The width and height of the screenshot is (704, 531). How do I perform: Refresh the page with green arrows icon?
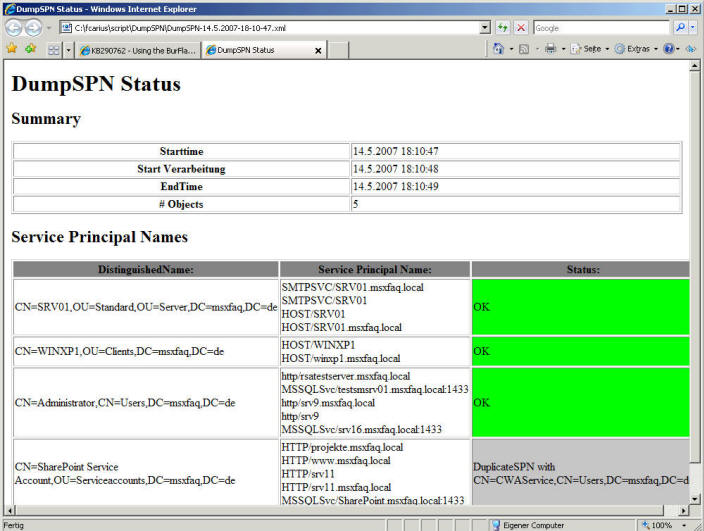point(503,28)
